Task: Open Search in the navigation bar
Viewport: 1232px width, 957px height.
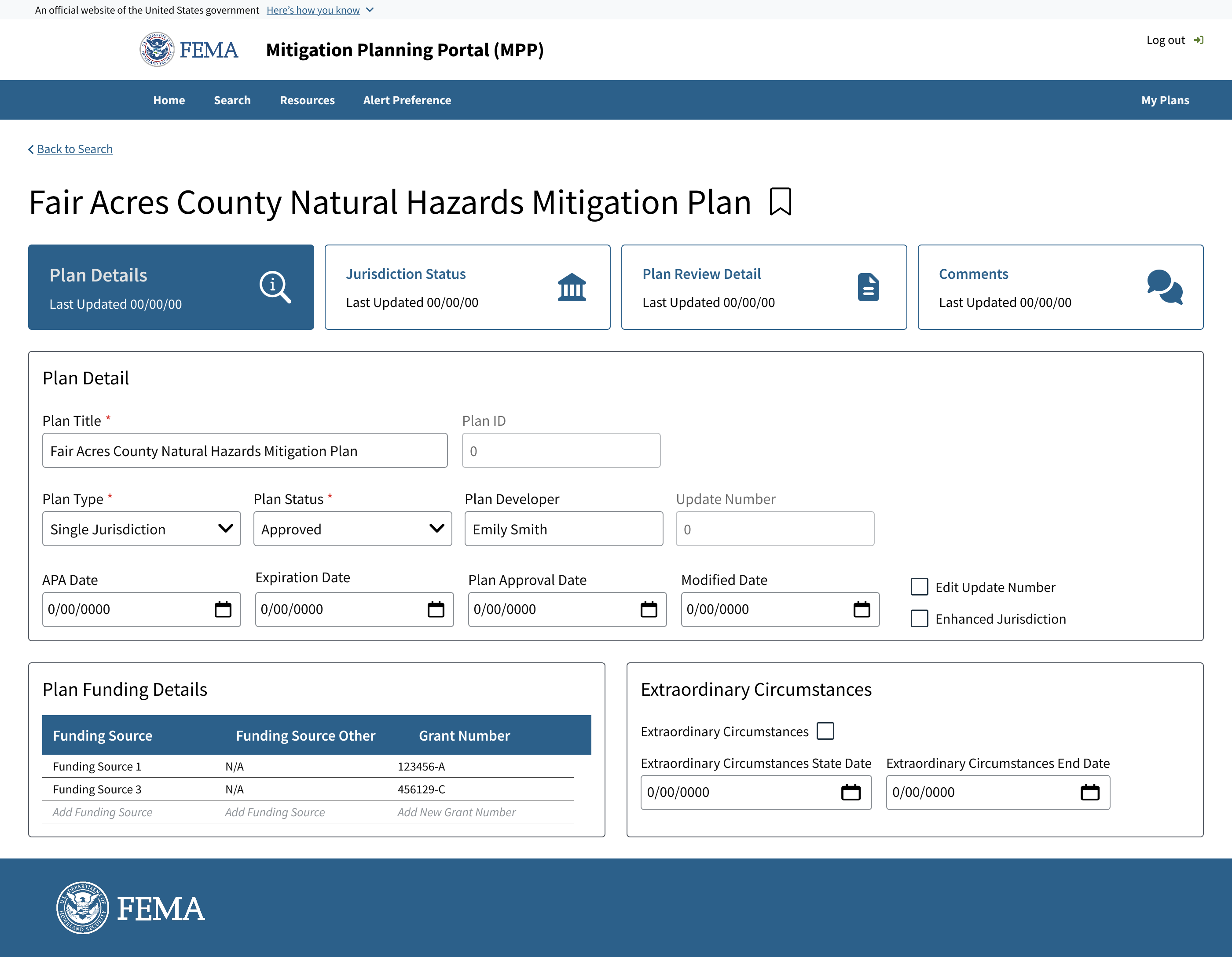Action: pos(232,100)
